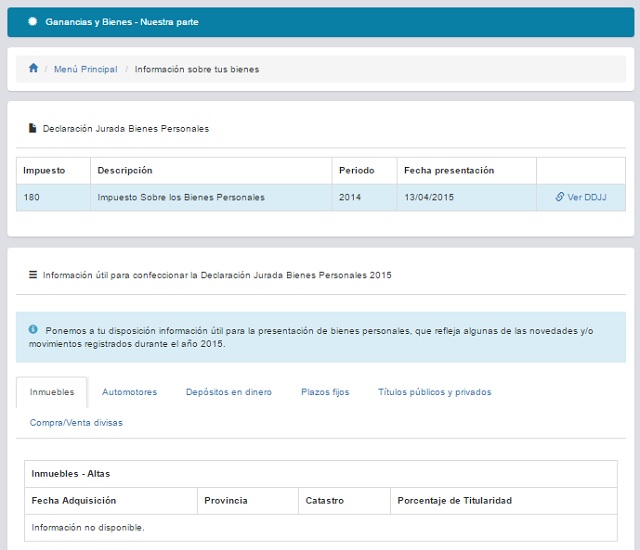Click the Fecha Adquisición column header
This screenshot has width=640, height=550.
point(74,501)
